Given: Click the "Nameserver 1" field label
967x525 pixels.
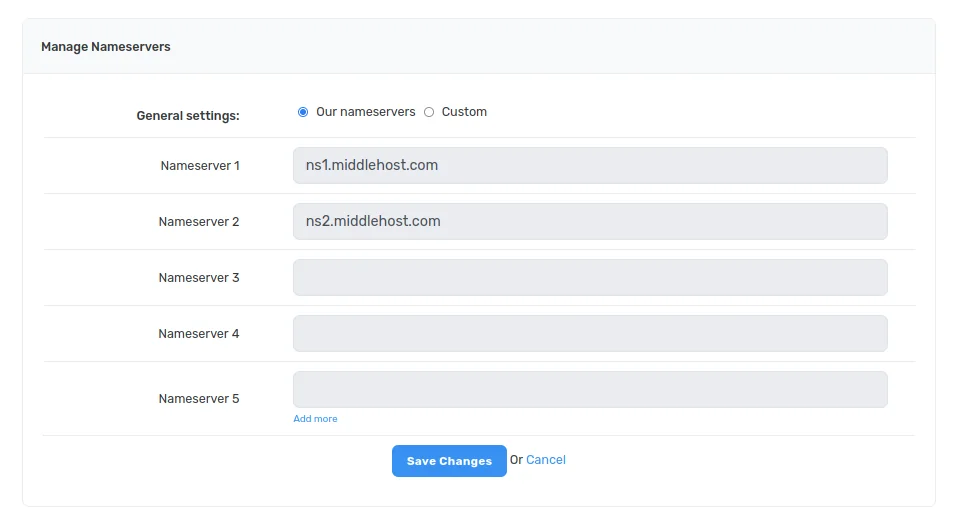Looking at the screenshot, I should pyautogui.click(x=200, y=166).
